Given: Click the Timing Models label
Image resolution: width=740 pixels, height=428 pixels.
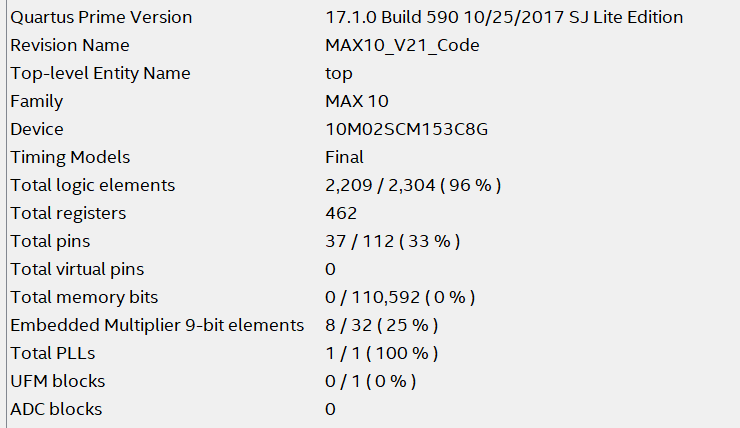Looking at the screenshot, I should (70, 157).
